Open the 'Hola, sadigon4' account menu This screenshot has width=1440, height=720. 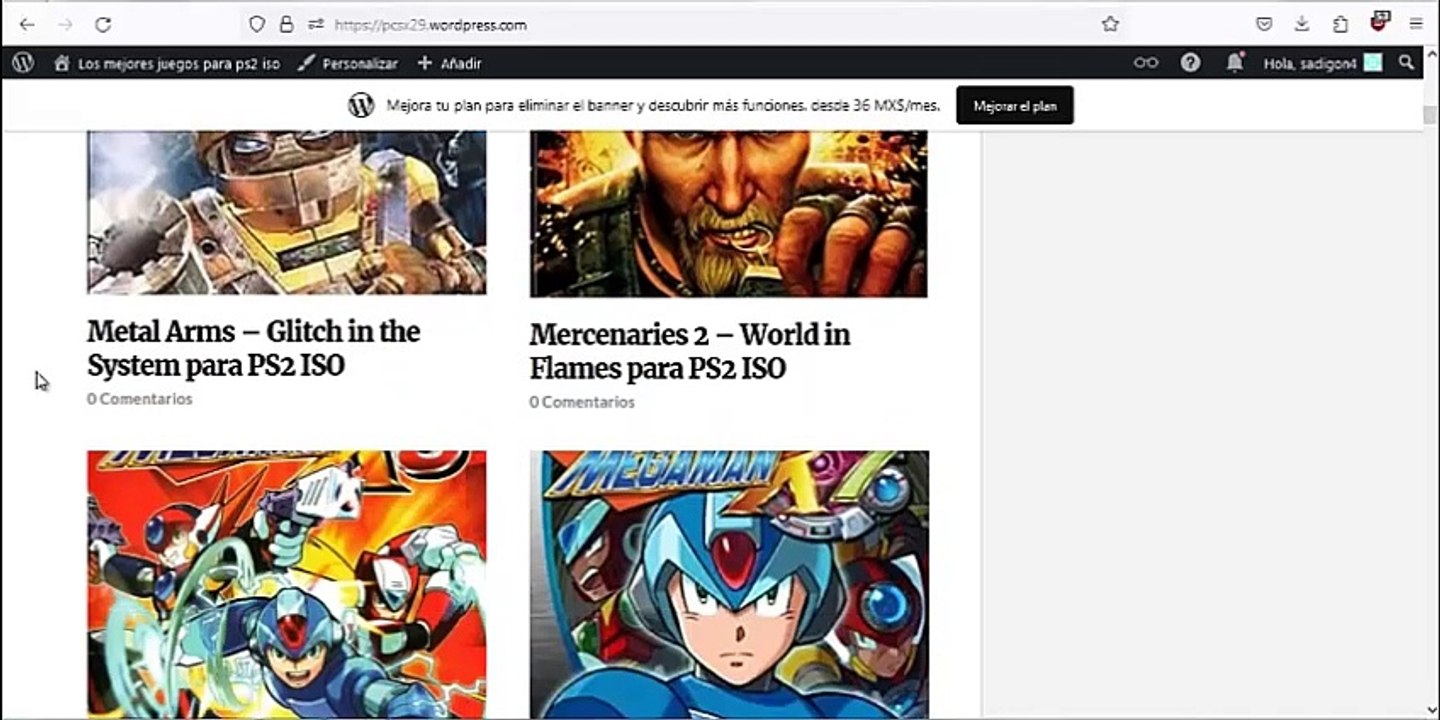click(x=1322, y=63)
